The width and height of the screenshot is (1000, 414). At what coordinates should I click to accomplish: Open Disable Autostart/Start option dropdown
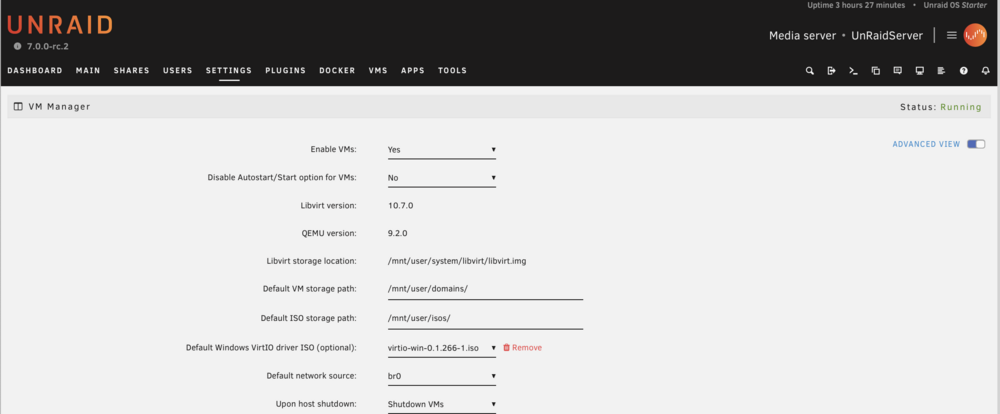pos(441,178)
